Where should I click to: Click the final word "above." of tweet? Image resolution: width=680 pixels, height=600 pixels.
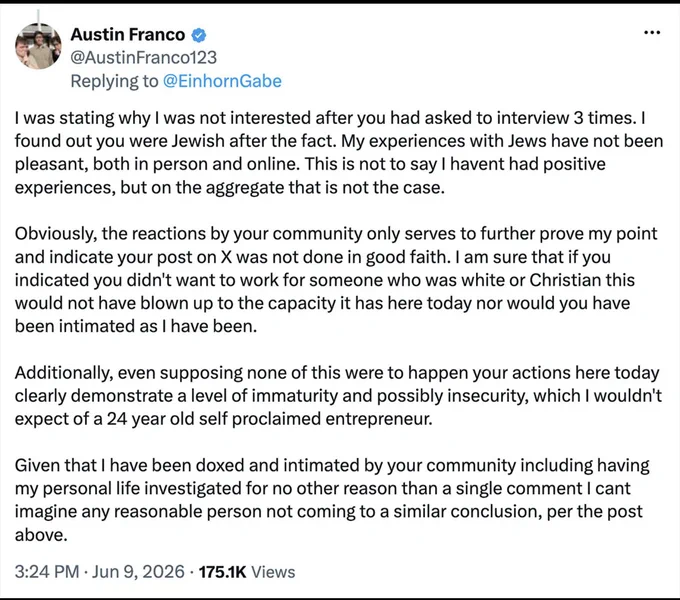41,535
